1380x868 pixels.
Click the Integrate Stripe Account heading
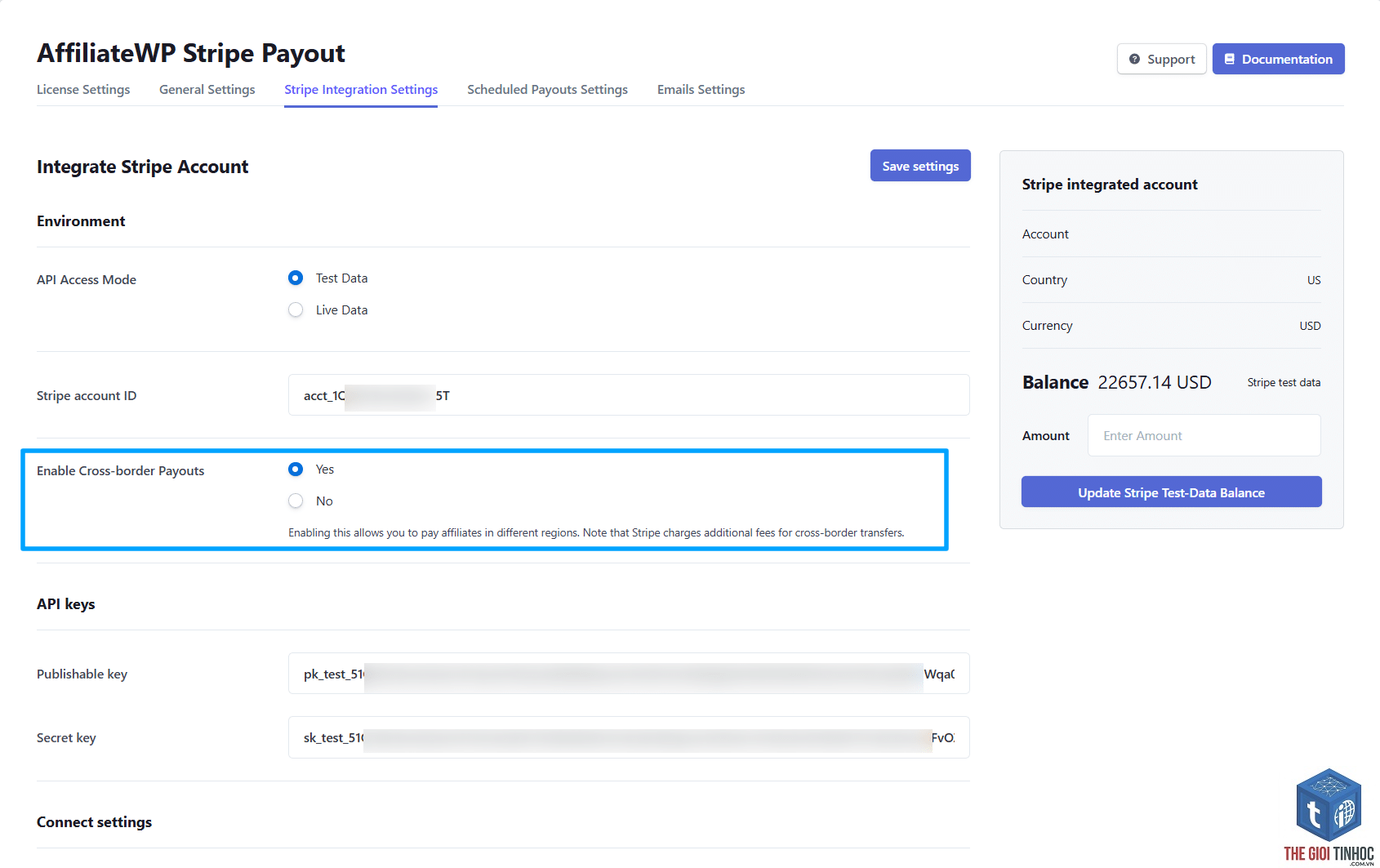[142, 167]
